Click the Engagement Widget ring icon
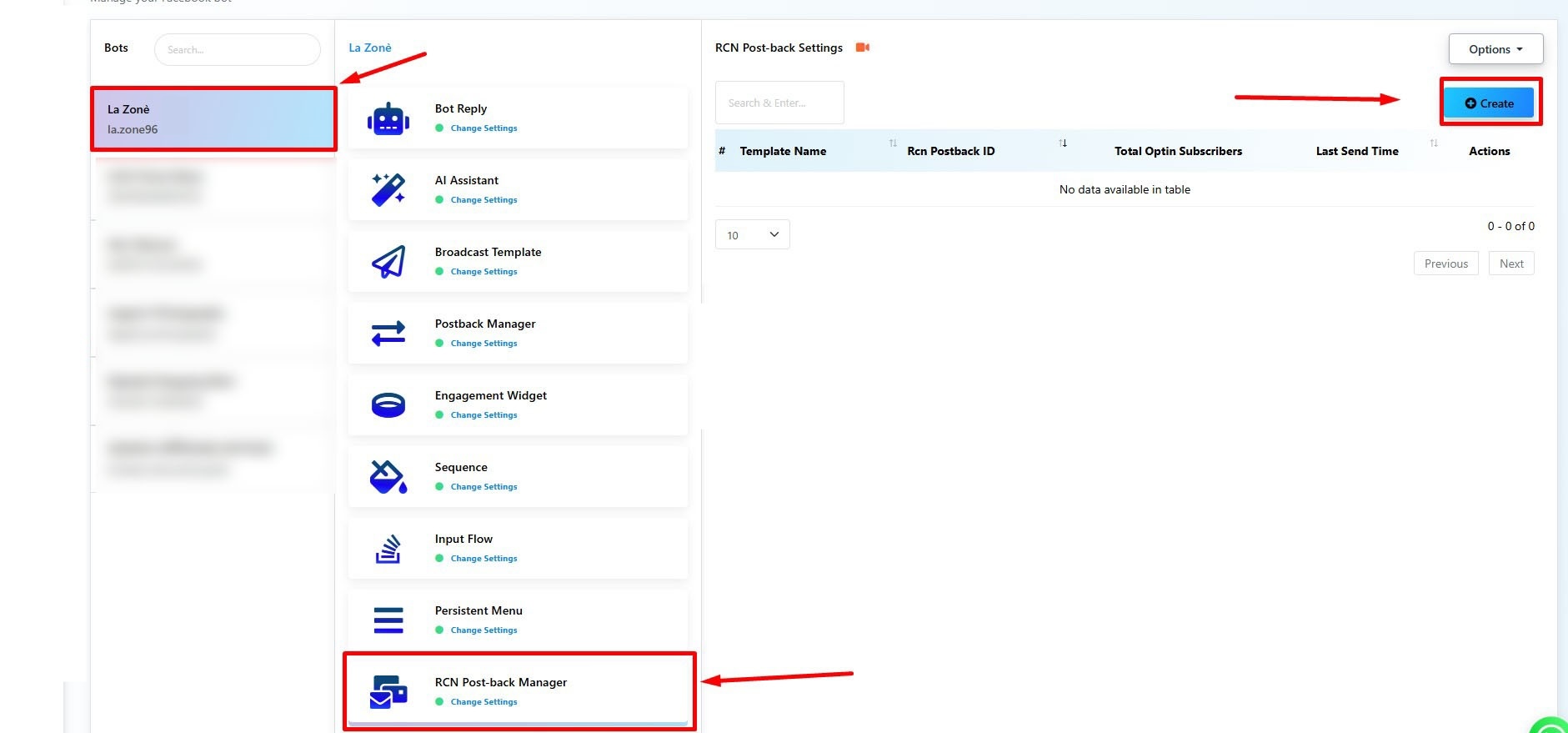 (x=388, y=405)
